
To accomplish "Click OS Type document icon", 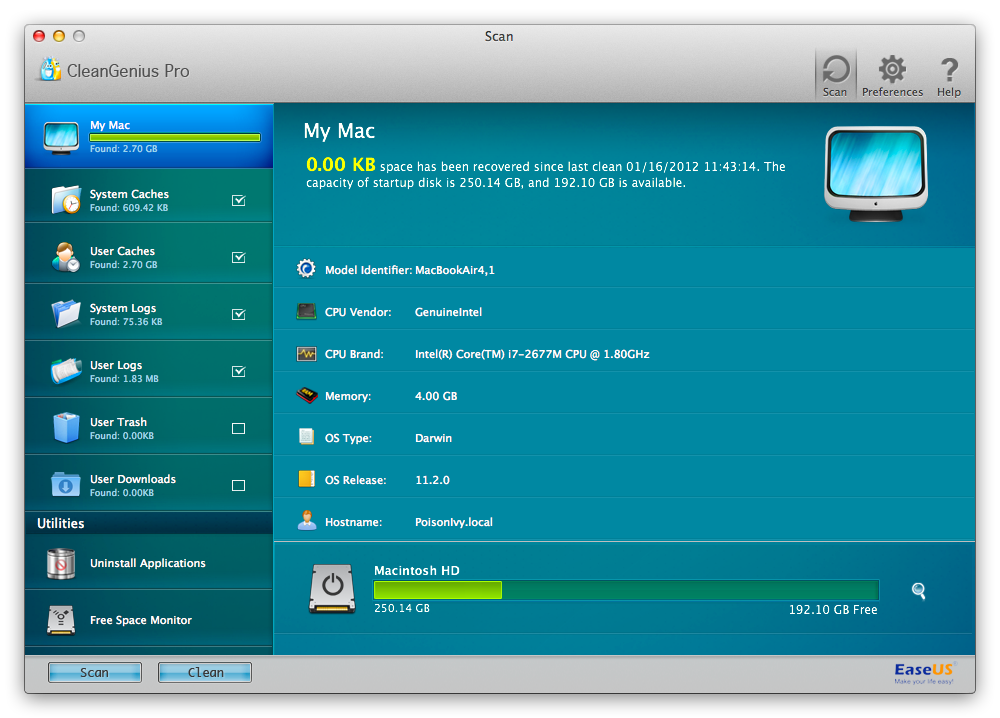I will pyautogui.click(x=307, y=437).
